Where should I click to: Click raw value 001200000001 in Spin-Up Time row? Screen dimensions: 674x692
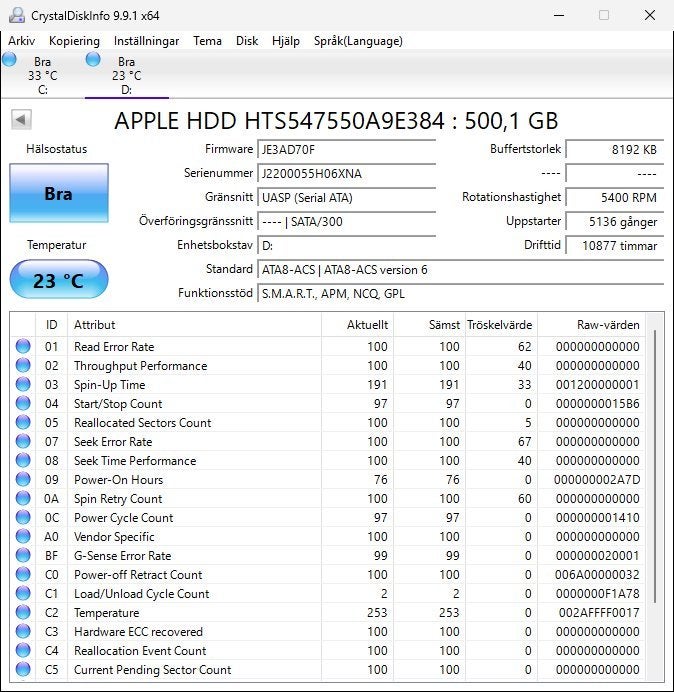598,384
